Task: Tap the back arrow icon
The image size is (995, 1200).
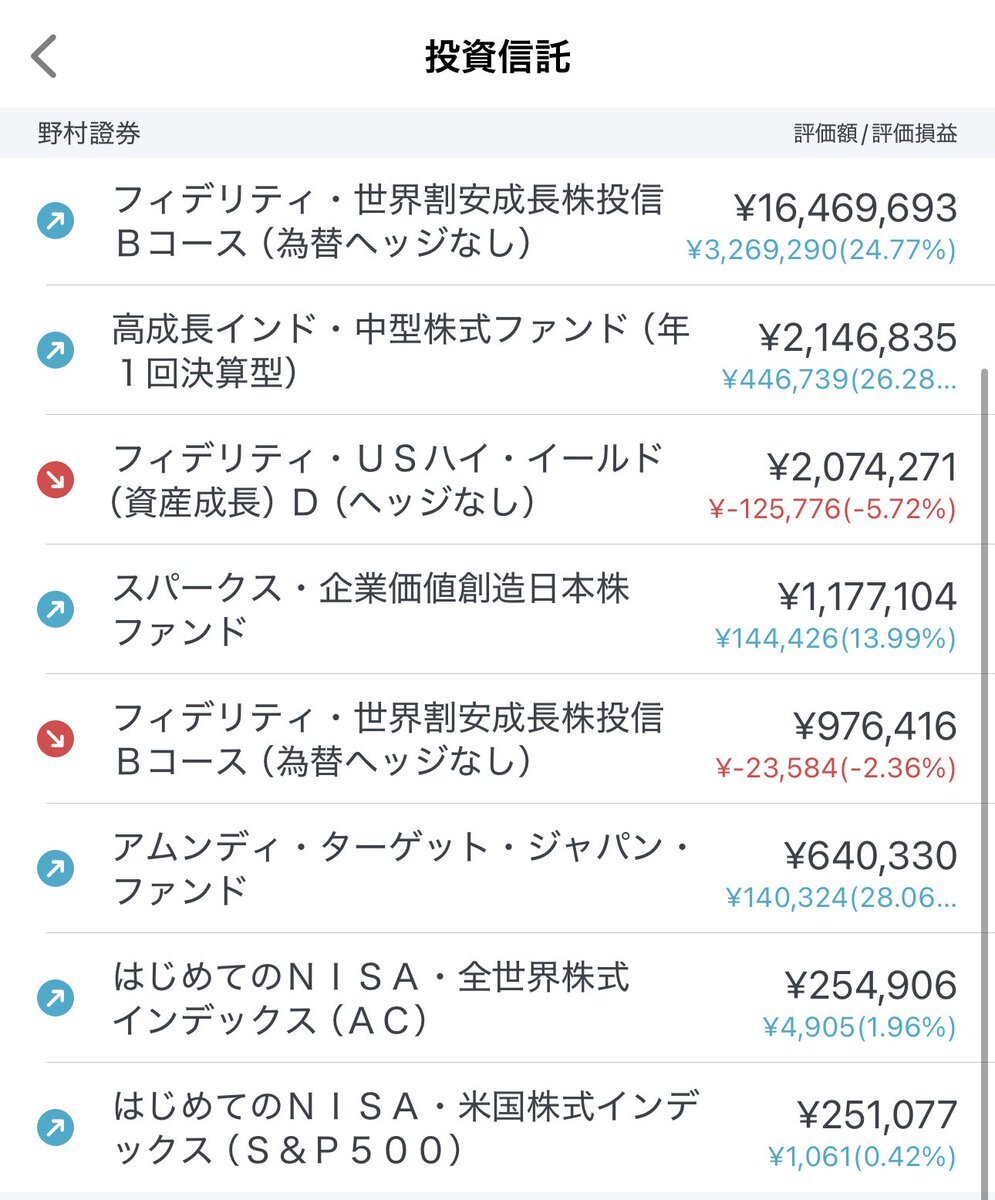Action: point(45,57)
